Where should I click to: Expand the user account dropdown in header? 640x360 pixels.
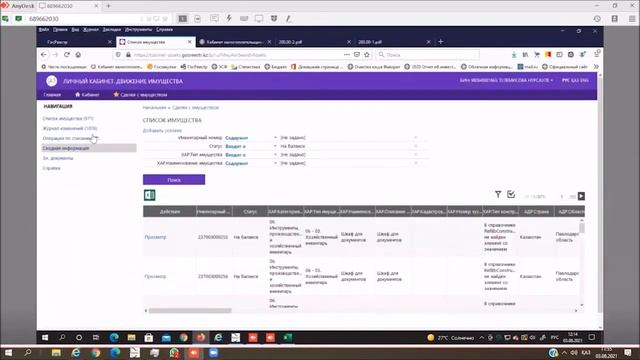[x=506, y=80]
